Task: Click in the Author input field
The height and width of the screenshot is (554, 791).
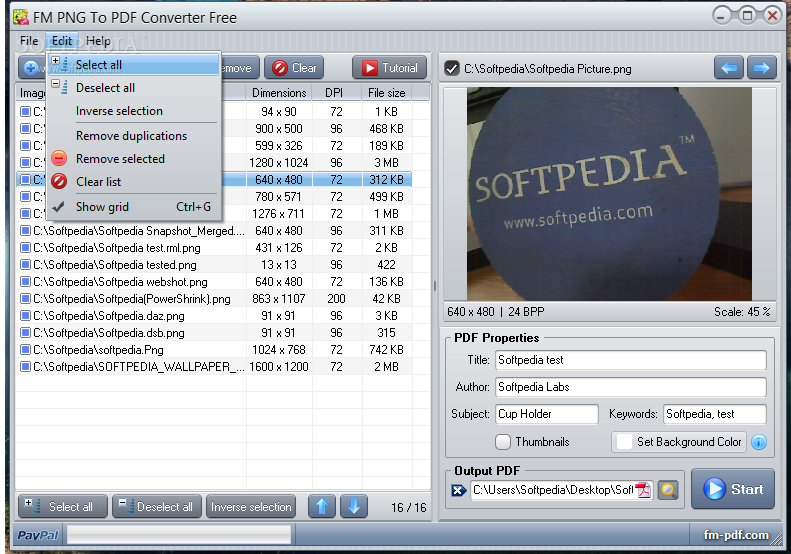Action: (x=631, y=387)
